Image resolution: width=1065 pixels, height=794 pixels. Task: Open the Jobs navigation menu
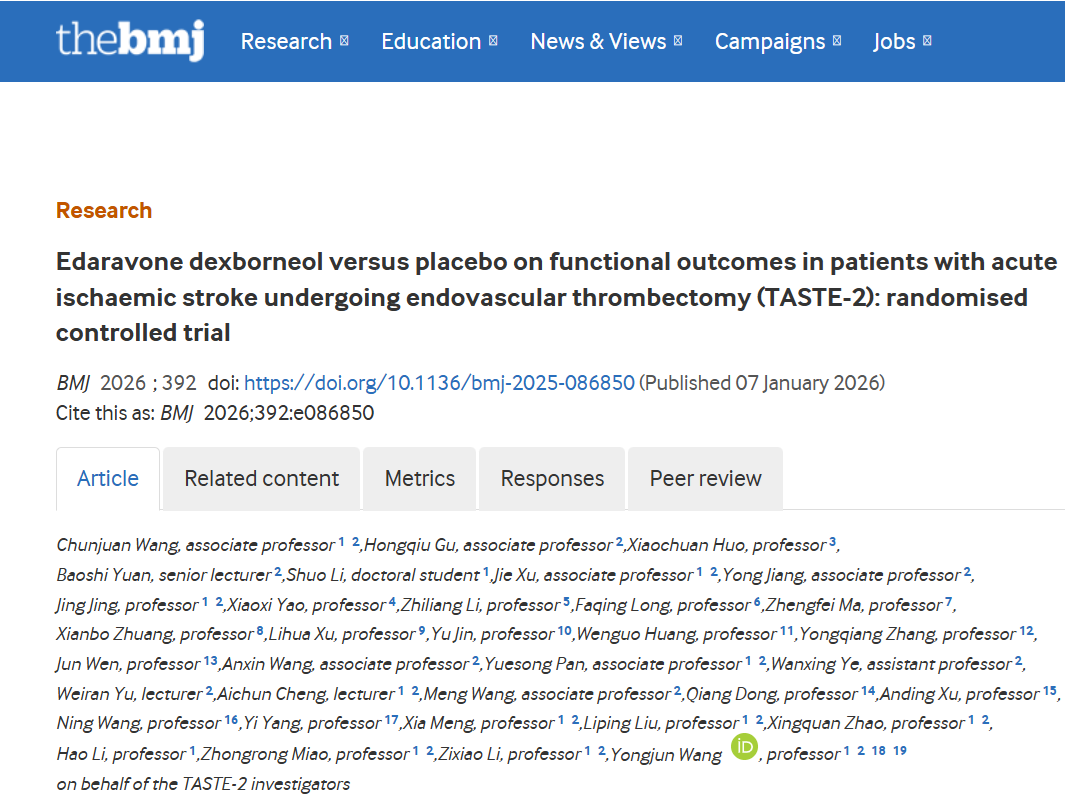pos(894,41)
